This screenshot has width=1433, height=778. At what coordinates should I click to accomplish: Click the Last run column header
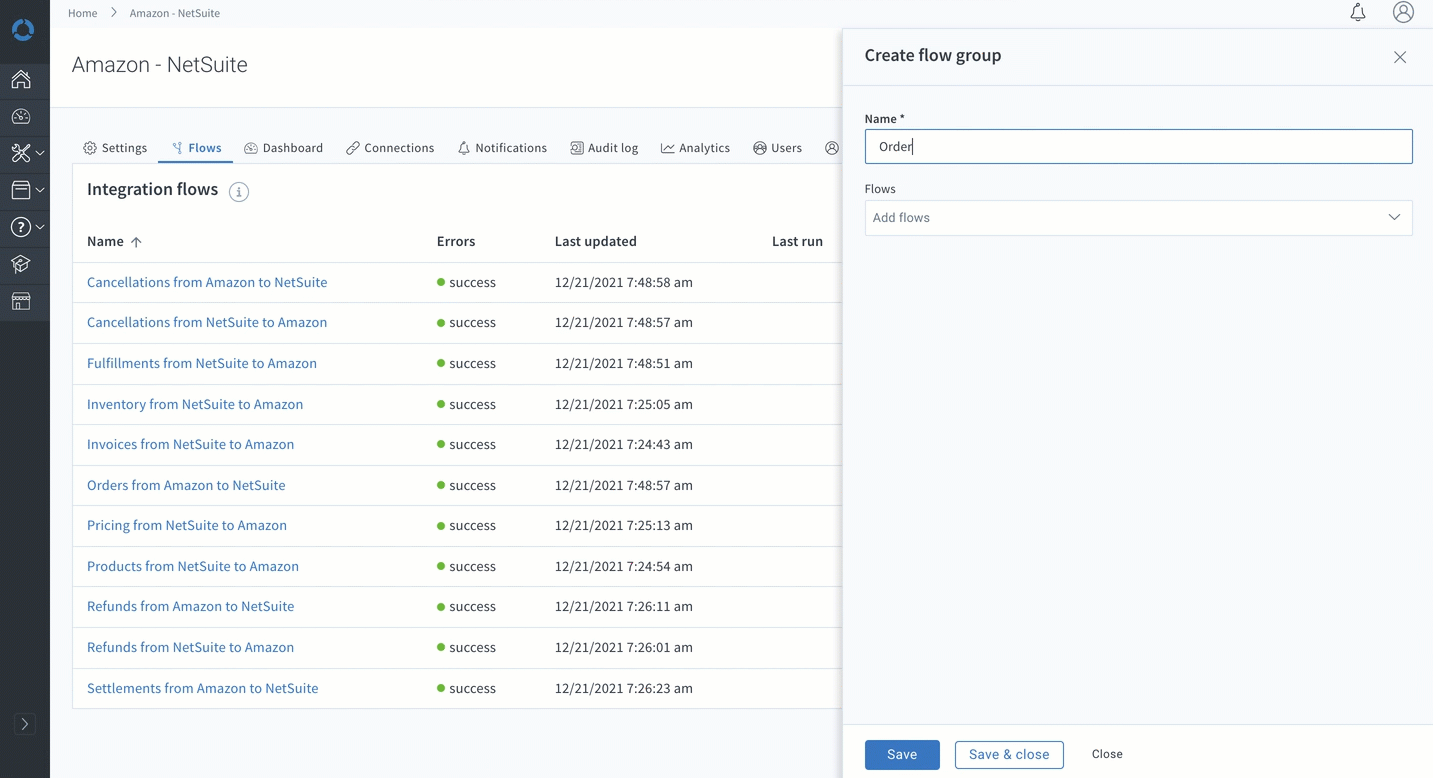[x=797, y=241]
